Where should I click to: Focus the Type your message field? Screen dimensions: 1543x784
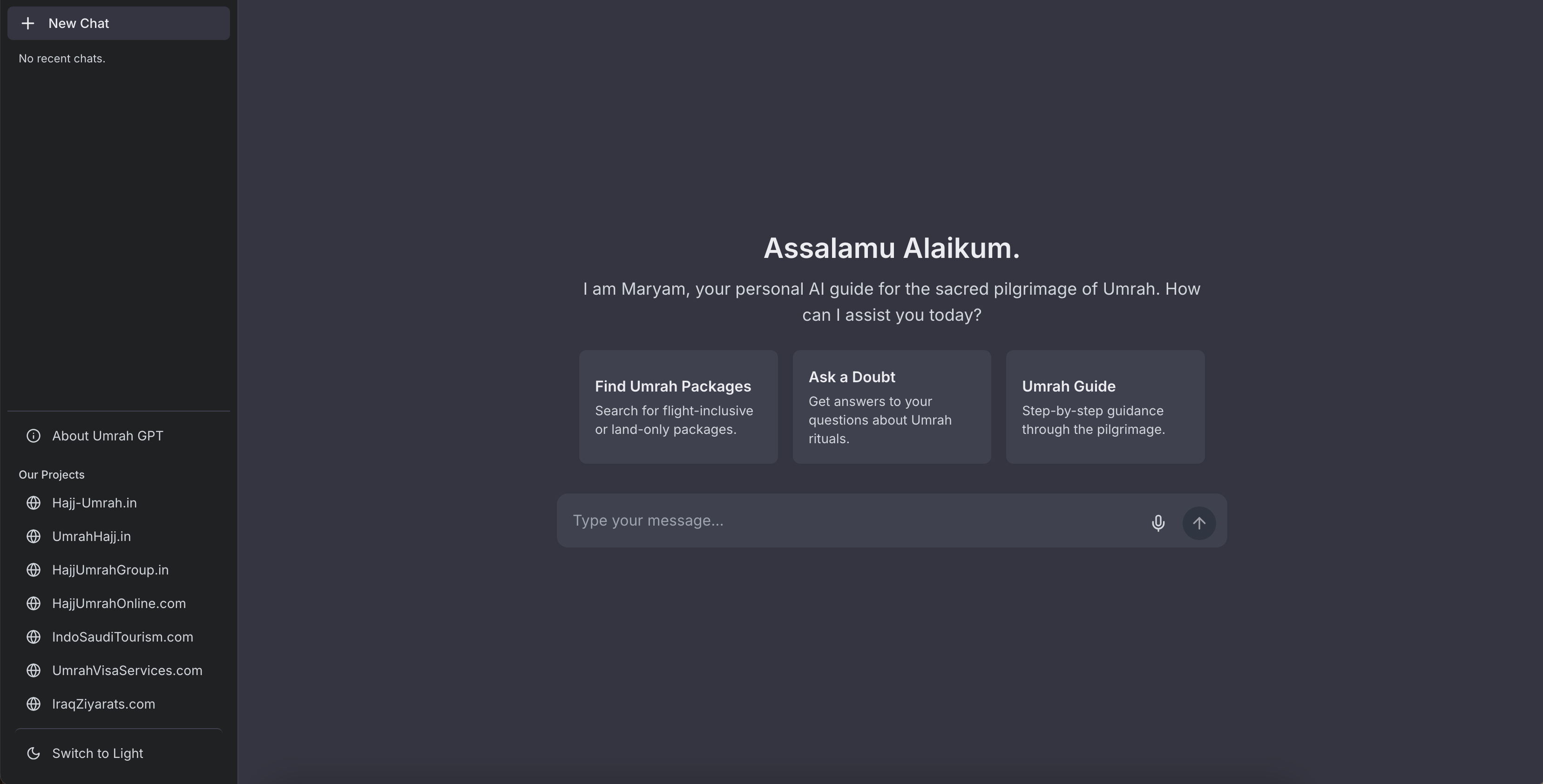pos(851,520)
